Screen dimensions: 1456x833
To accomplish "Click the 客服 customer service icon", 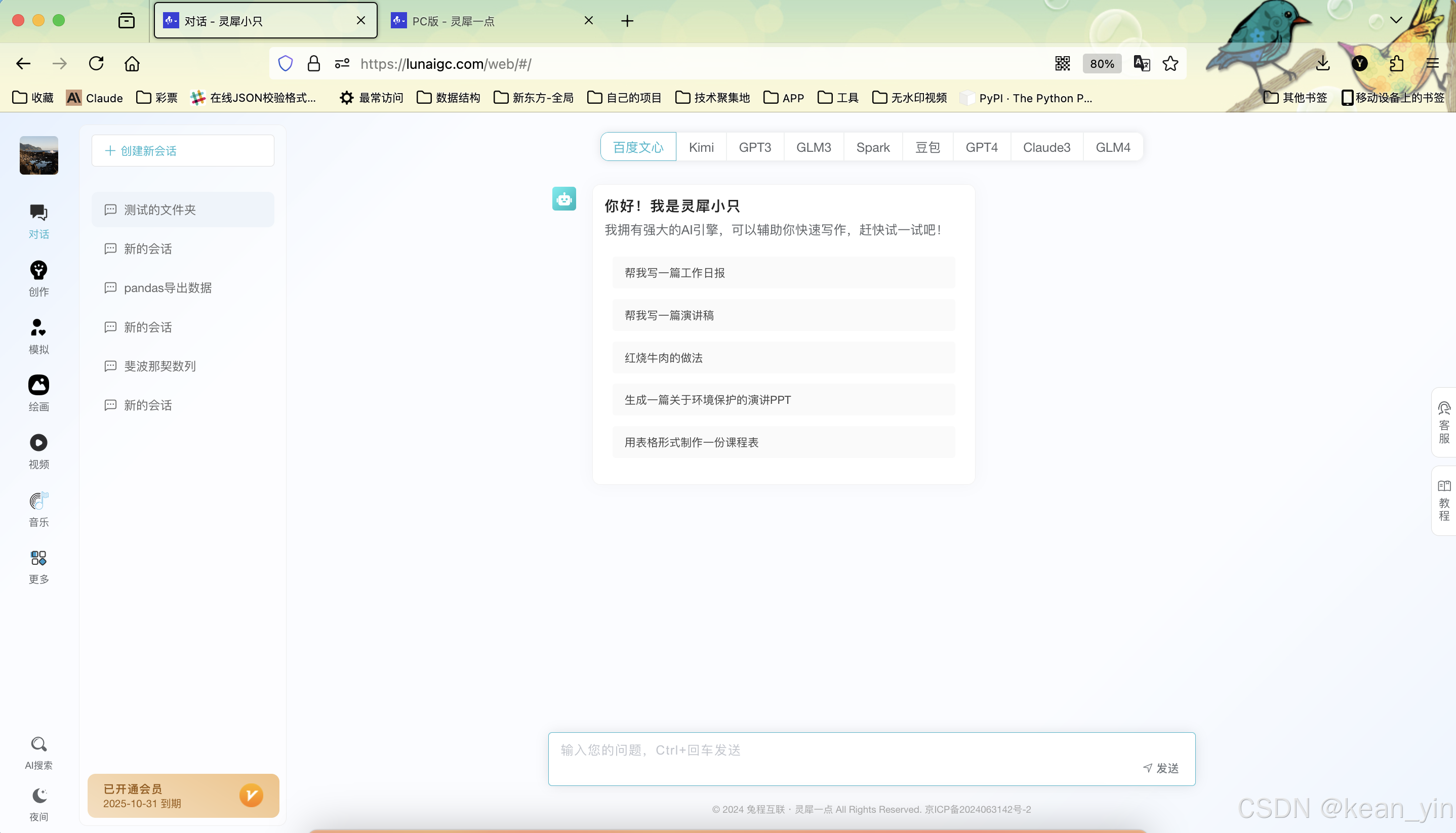I will tap(1443, 422).
